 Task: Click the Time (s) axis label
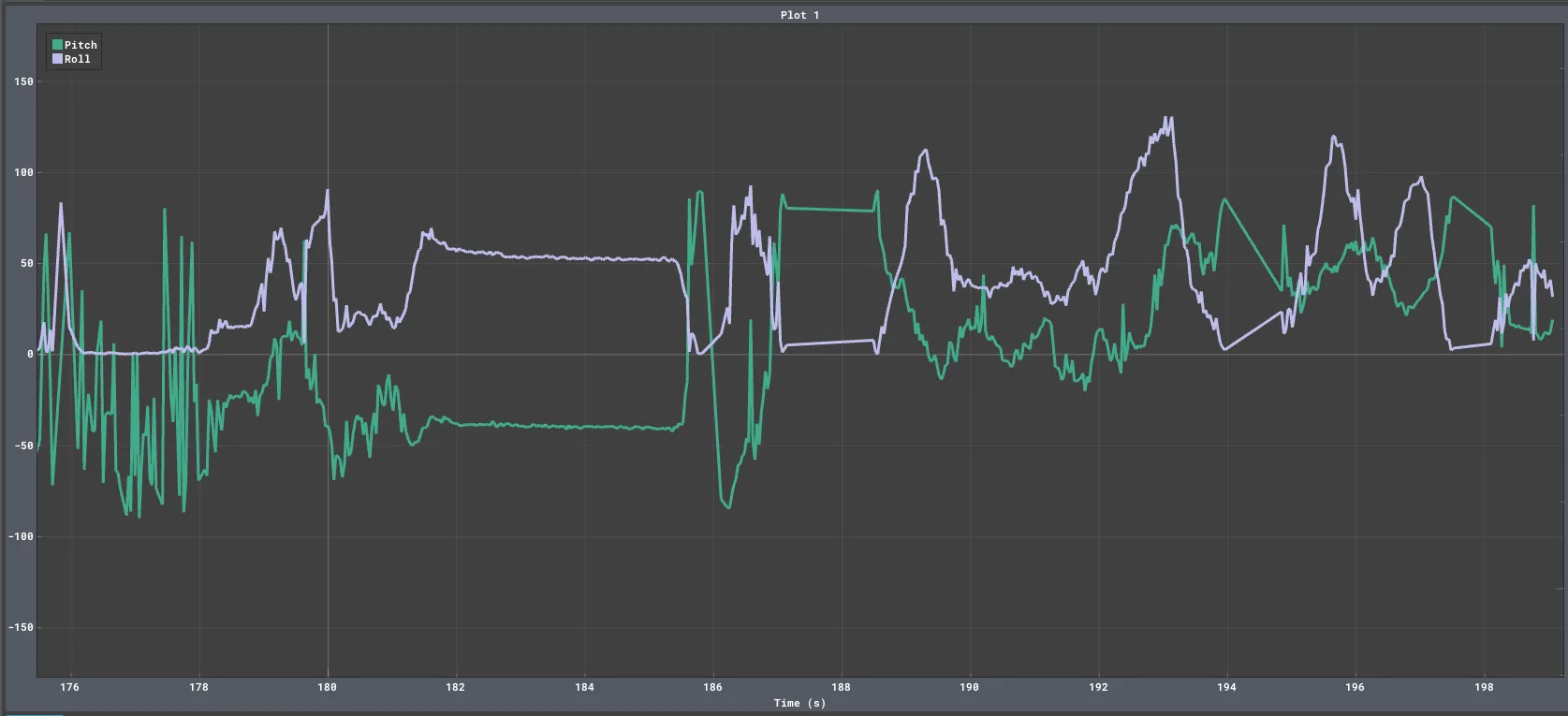(799, 703)
